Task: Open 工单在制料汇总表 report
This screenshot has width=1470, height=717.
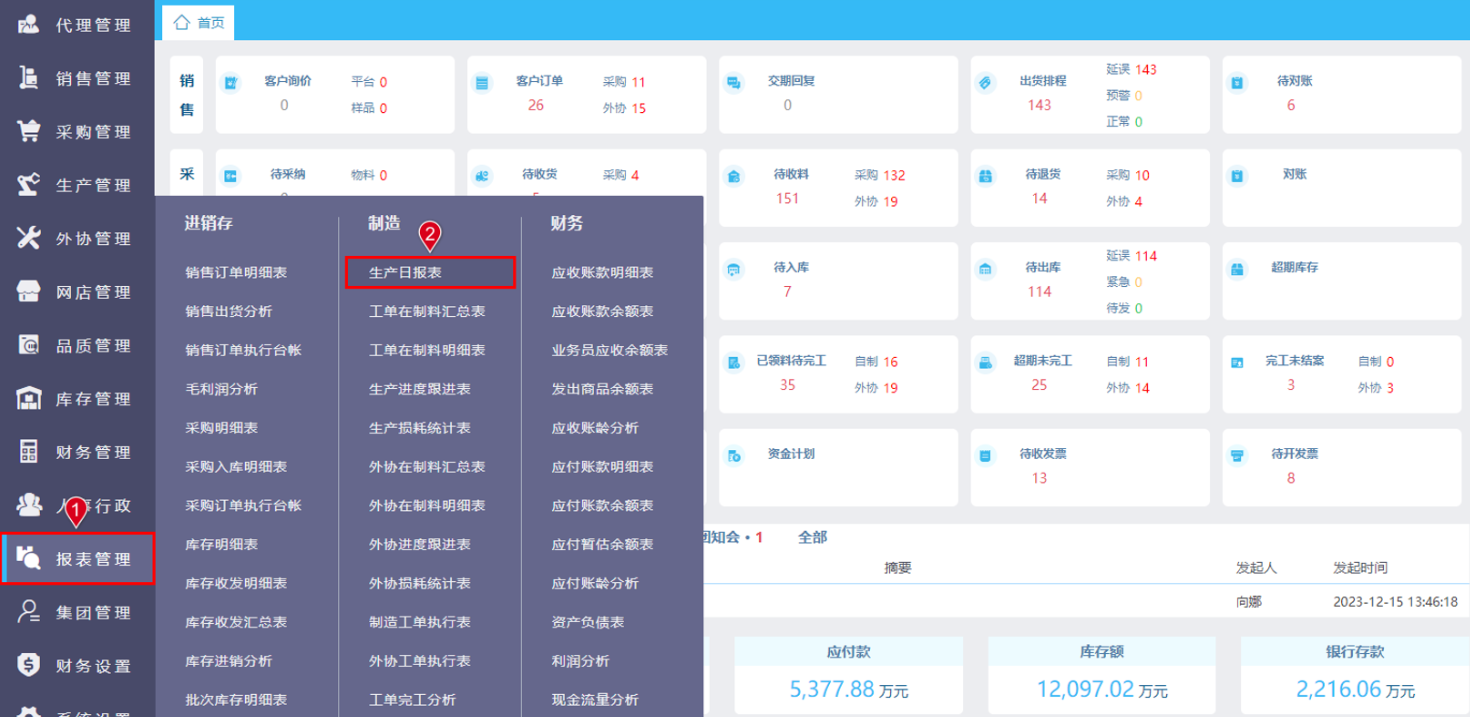Action: click(427, 311)
